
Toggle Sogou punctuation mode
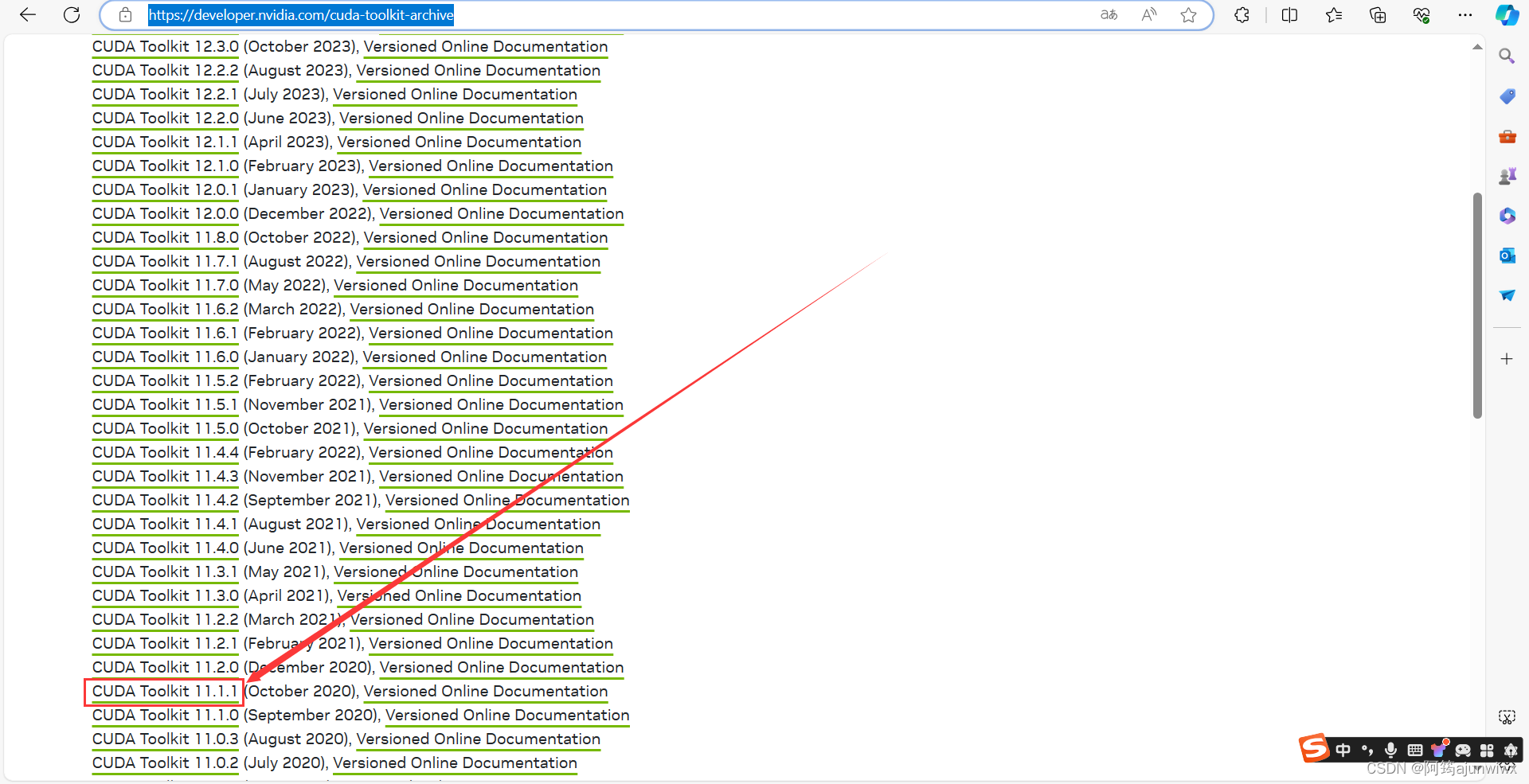click(1367, 750)
